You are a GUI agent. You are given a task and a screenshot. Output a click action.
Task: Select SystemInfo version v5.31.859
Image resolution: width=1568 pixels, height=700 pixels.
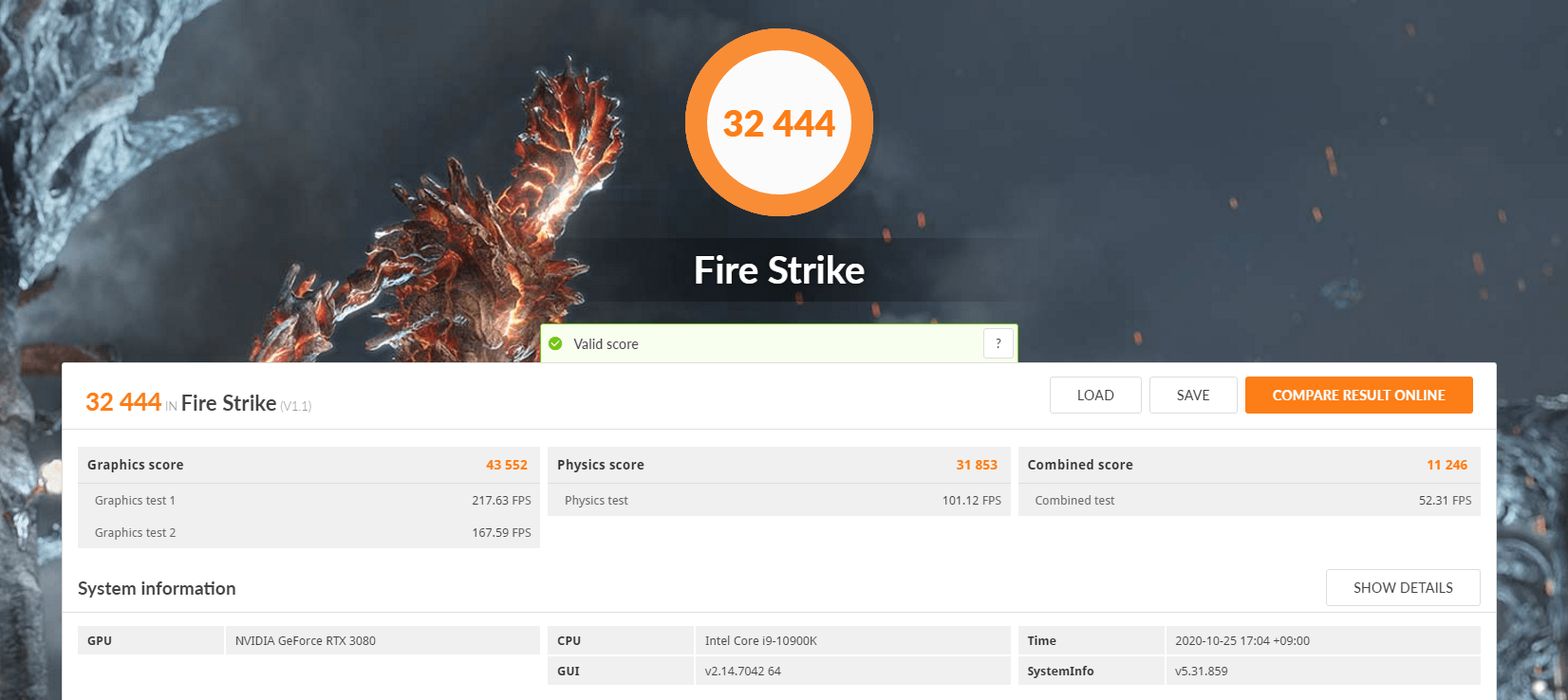(x=1202, y=671)
